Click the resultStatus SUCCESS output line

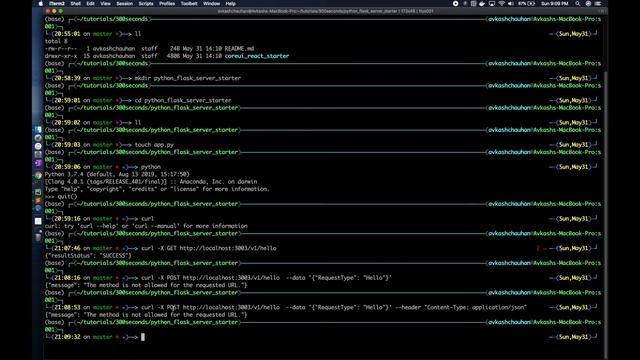(x=88, y=256)
